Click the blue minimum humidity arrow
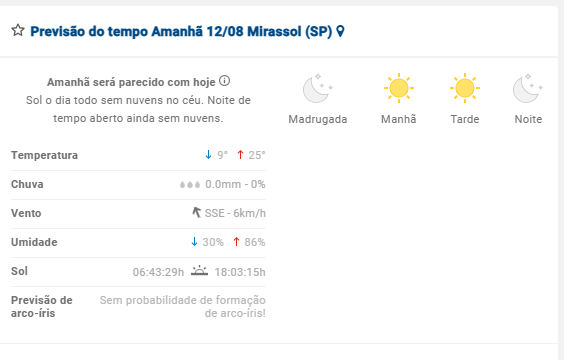 [194, 242]
